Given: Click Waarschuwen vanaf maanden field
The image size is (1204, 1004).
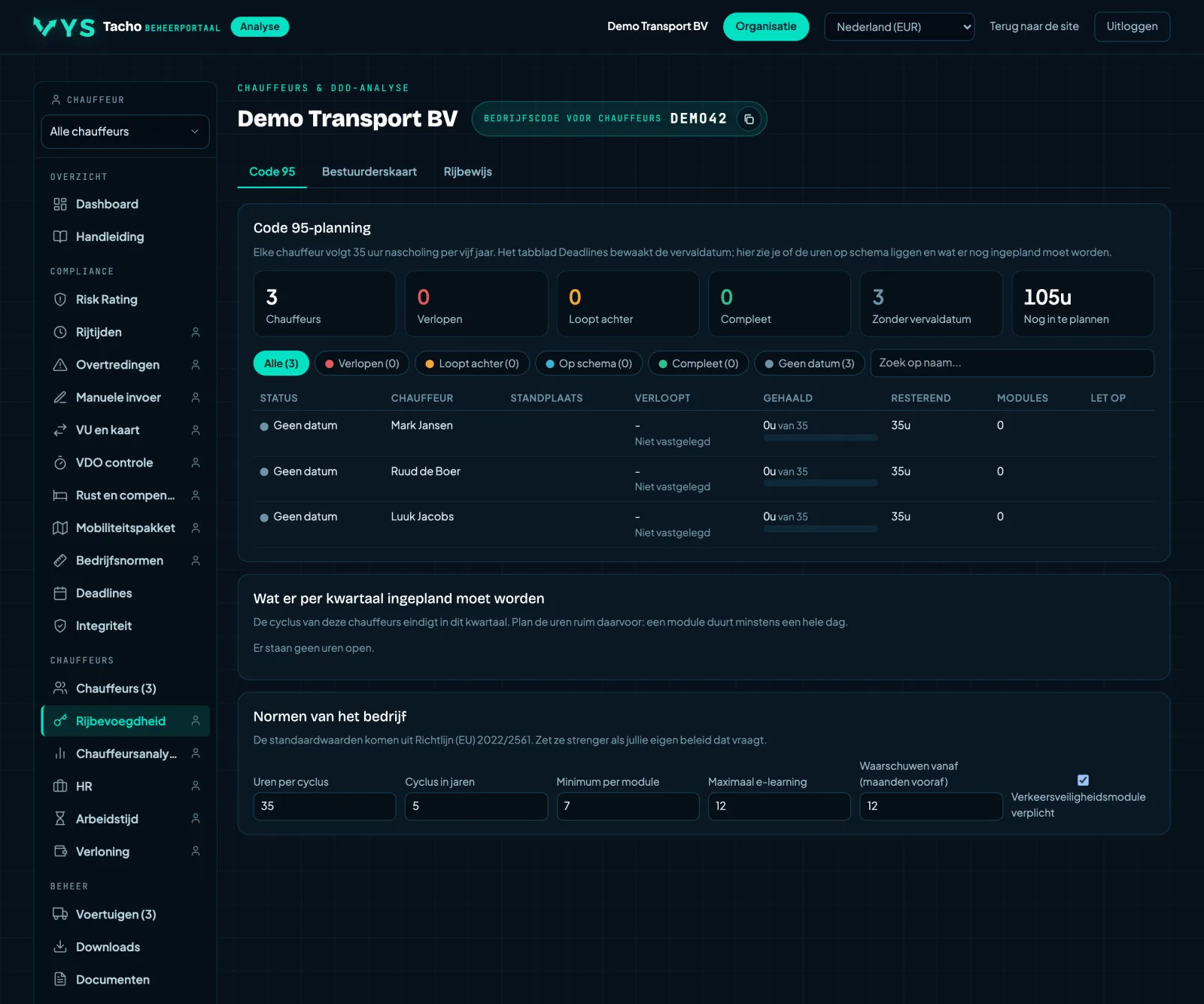Looking at the screenshot, I should (931, 806).
